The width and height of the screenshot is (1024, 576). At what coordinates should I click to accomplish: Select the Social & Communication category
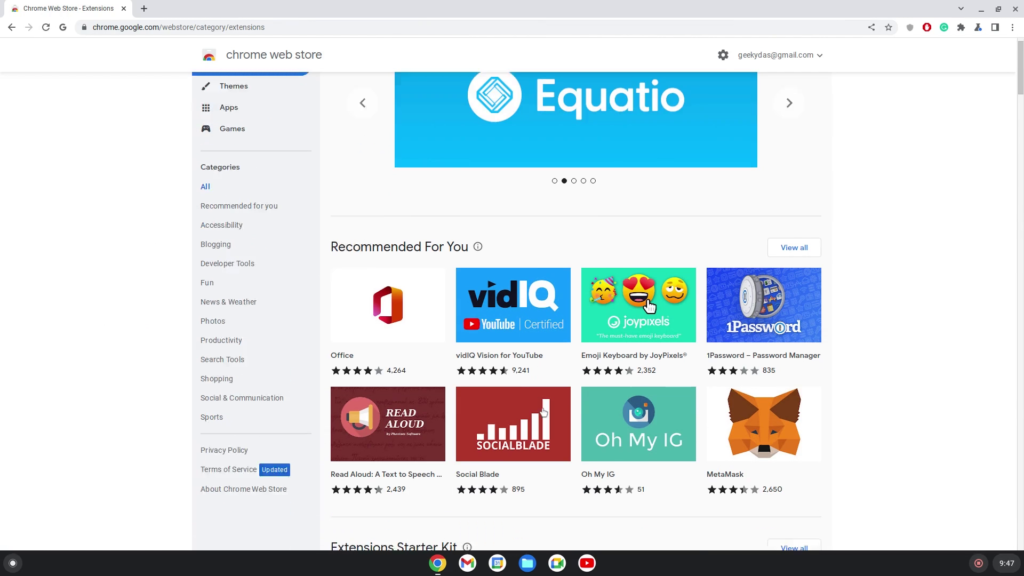pyautogui.click(x=242, y=398)
